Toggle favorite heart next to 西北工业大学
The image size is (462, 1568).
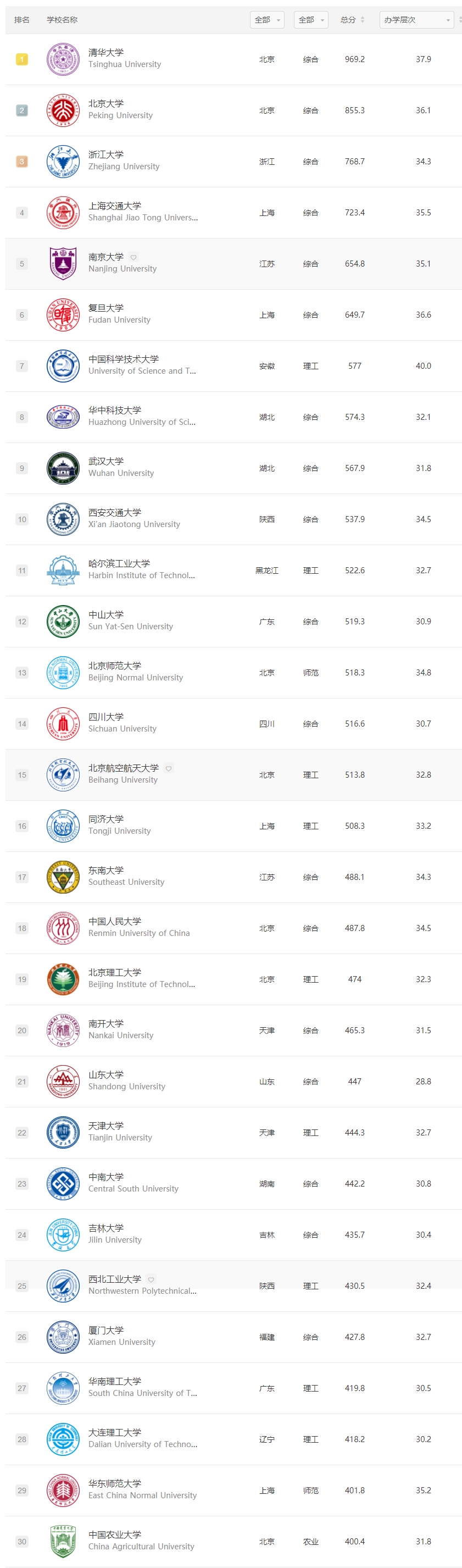(x=151, y=1279)
